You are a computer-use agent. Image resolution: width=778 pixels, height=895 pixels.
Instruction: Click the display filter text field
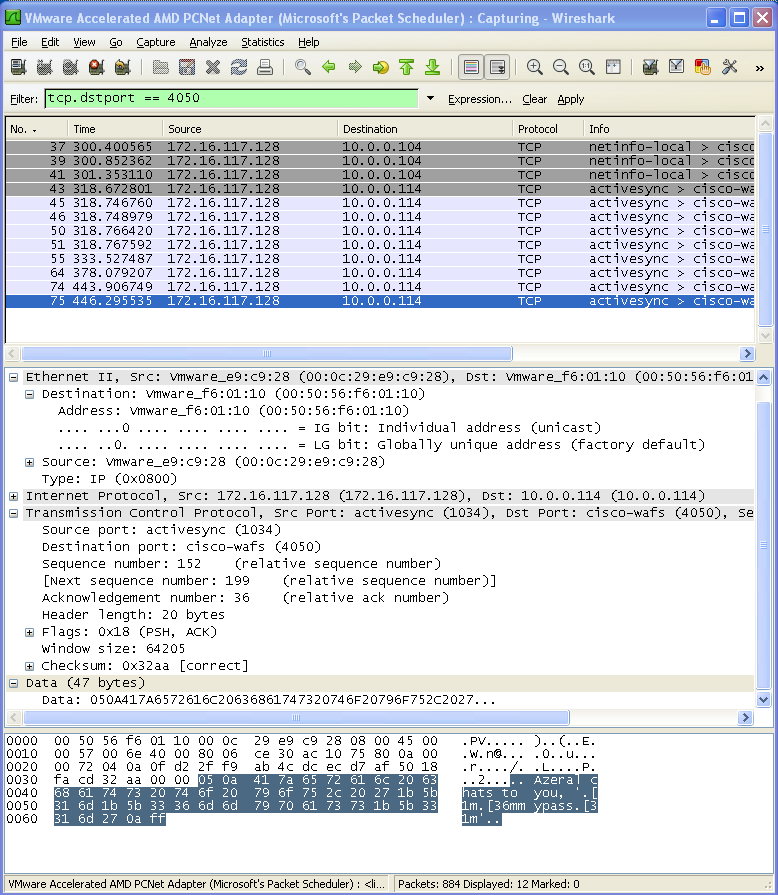pos(230,99)
